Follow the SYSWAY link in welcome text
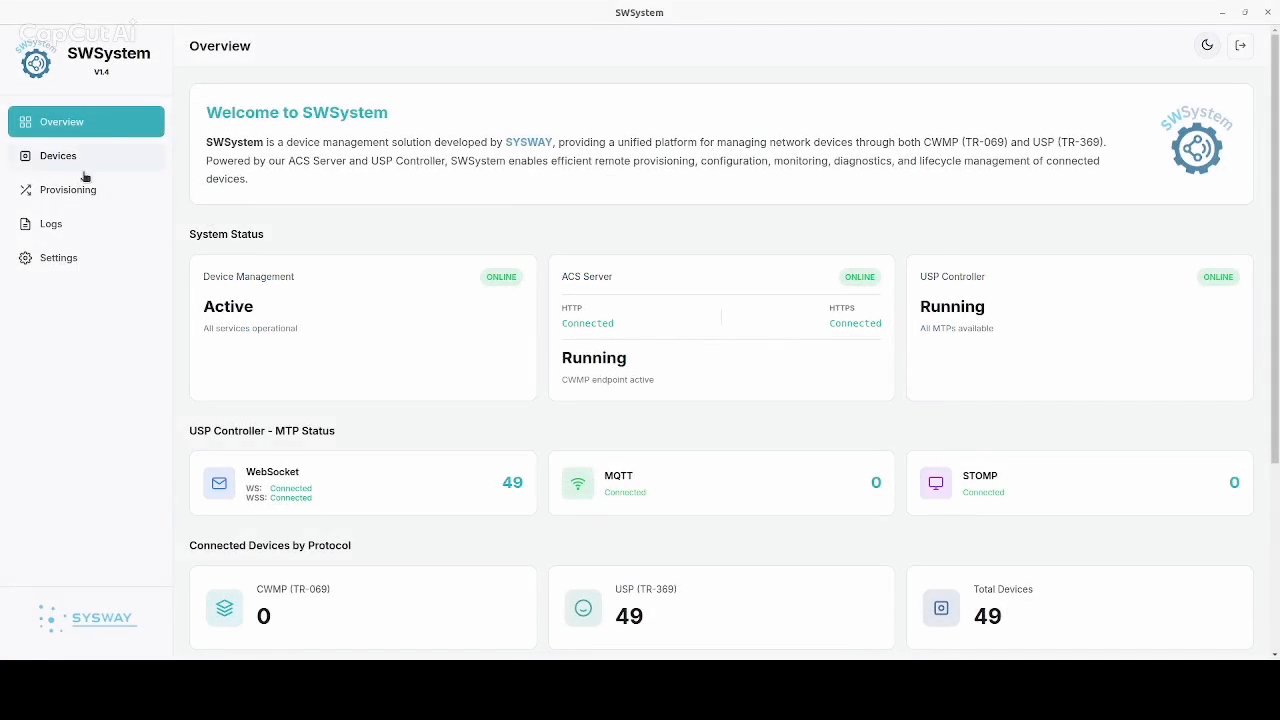This screenshot has width=1280, height=720. [528, 142]
